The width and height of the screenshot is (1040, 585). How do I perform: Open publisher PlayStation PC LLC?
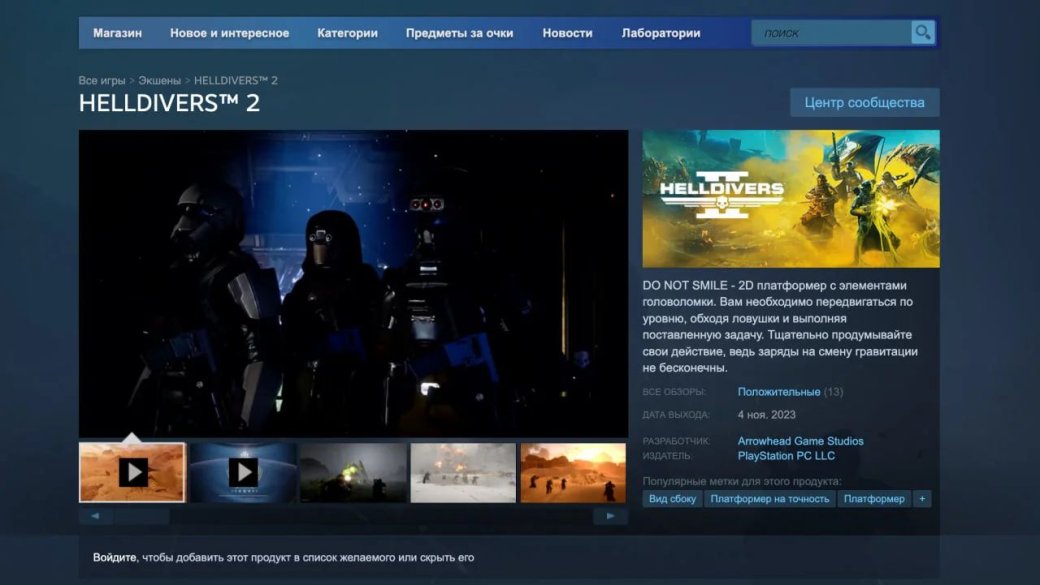pyautogui.click(x=786, y=456)
